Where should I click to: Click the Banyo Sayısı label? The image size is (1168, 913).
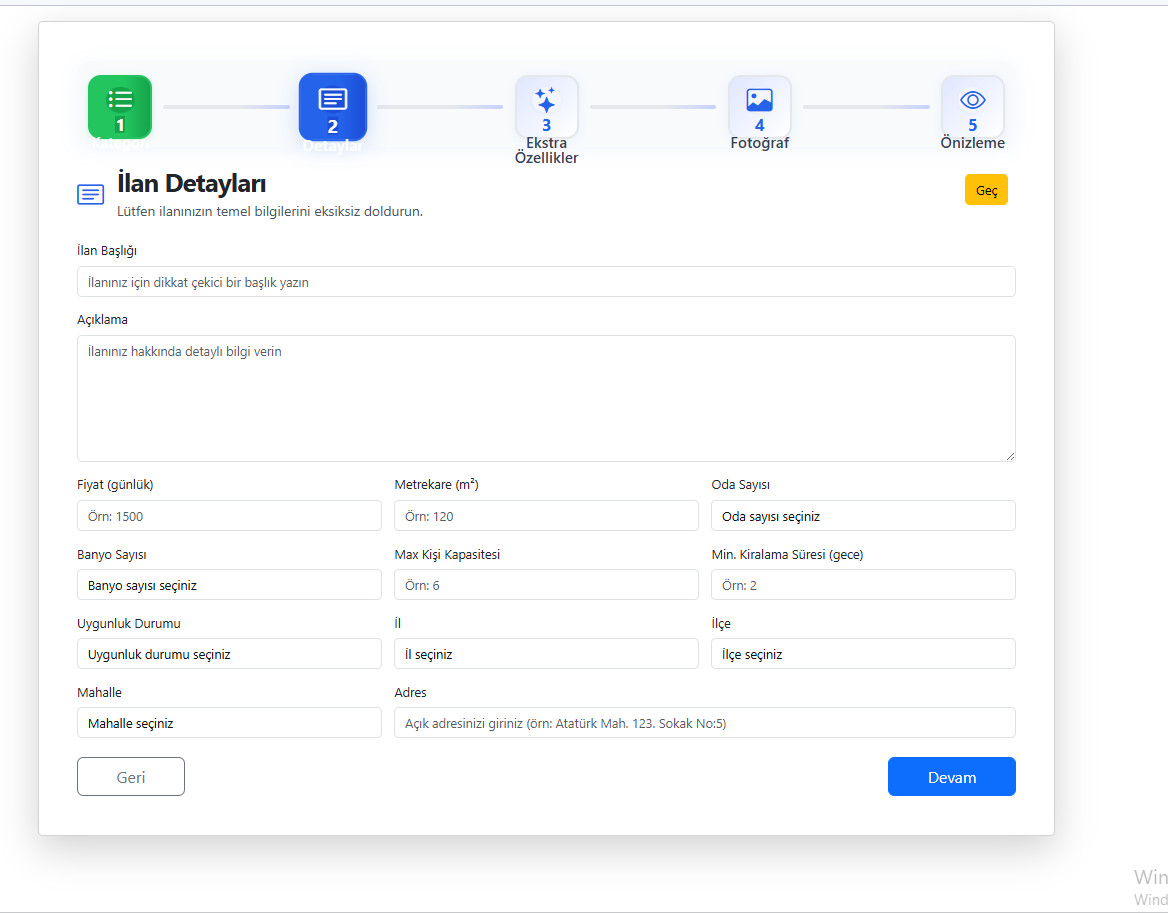[112, 555]
